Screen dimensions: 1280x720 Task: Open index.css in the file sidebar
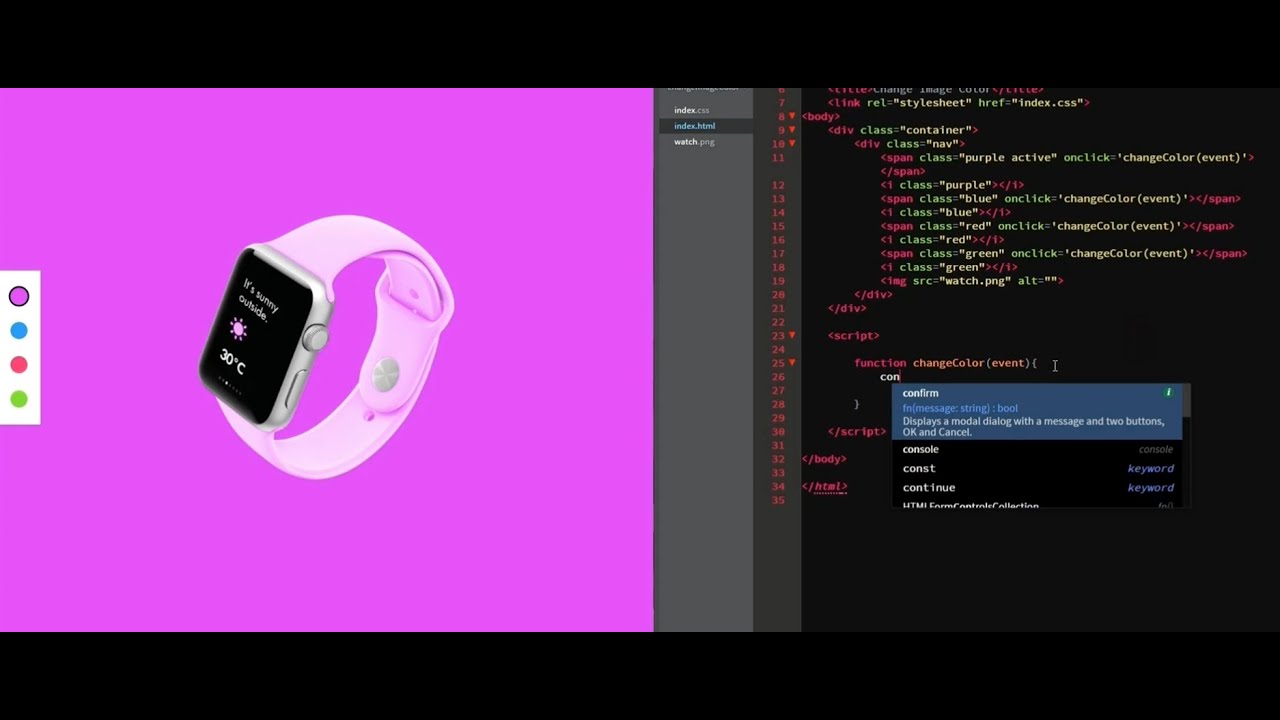coord(691,110)
